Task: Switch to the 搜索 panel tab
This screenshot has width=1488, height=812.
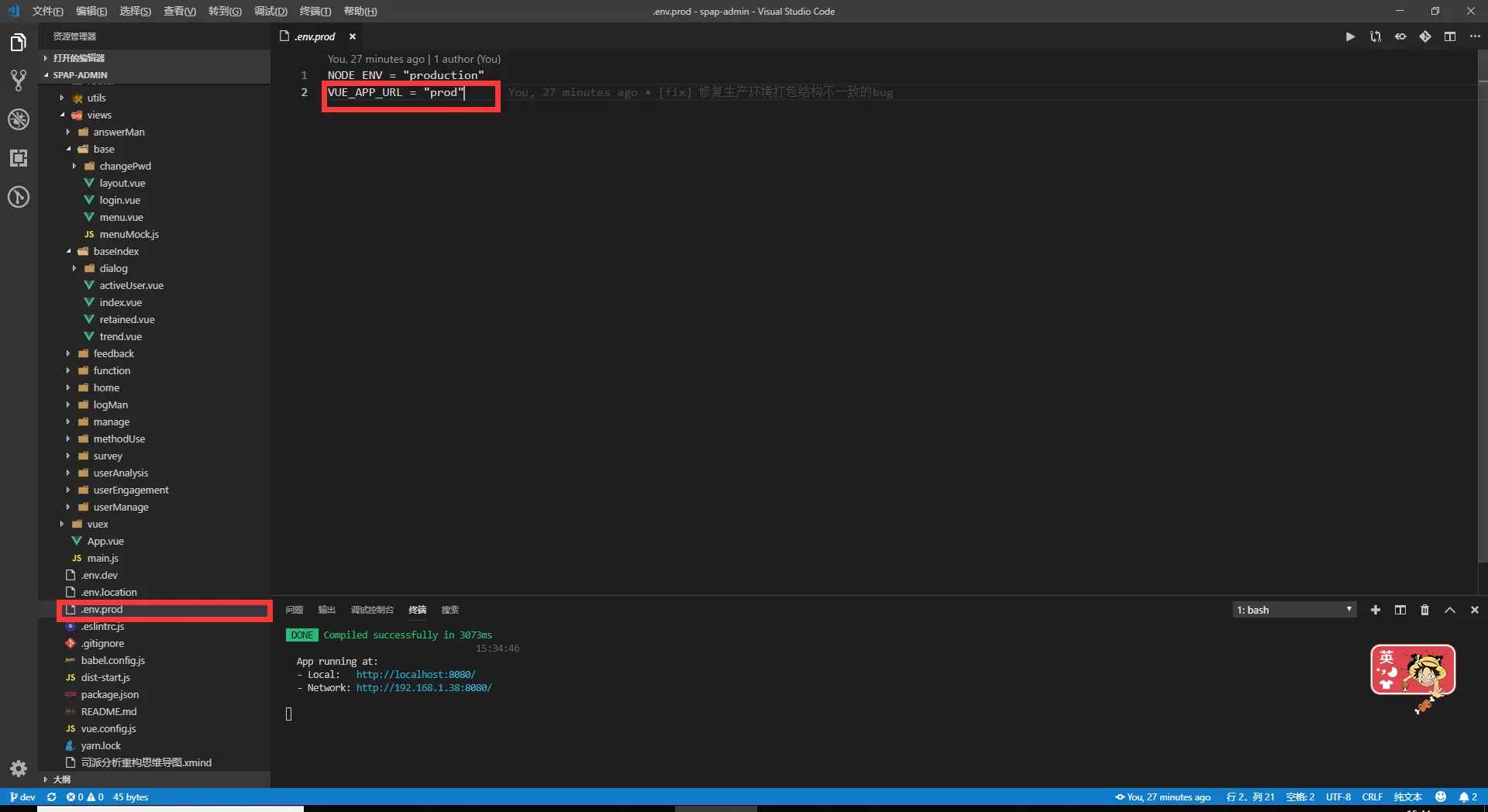Action: pyautogui.click(x=450, y=610)
